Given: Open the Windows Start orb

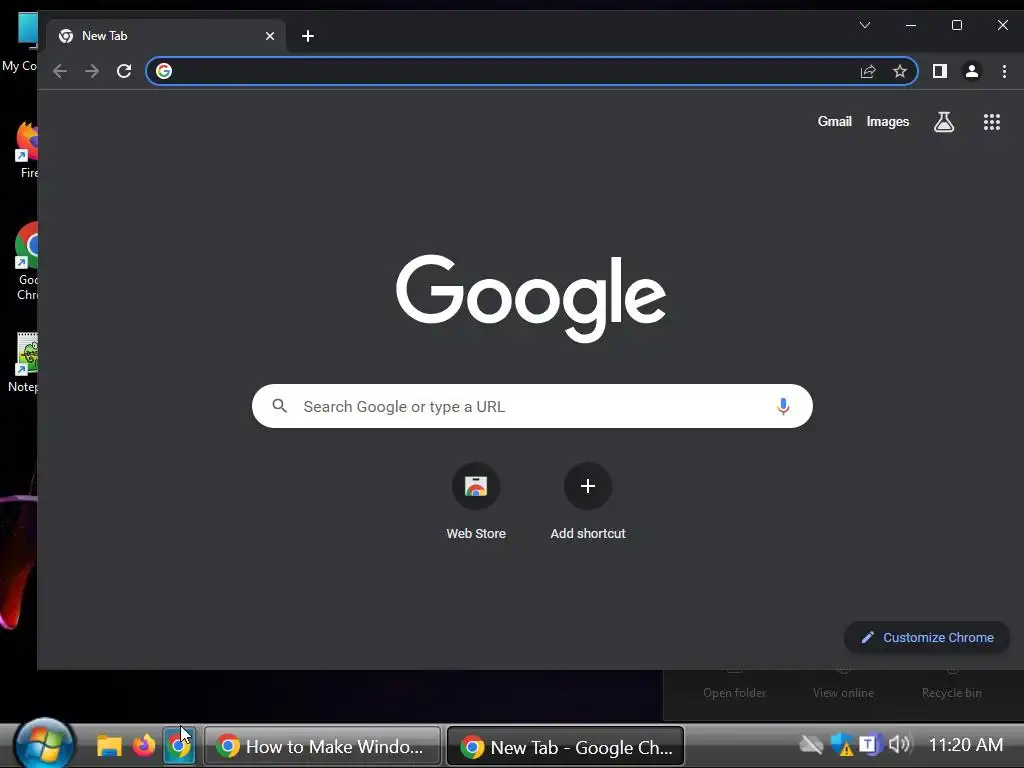Looking at the screenshot, I should (x=44, y=745).
